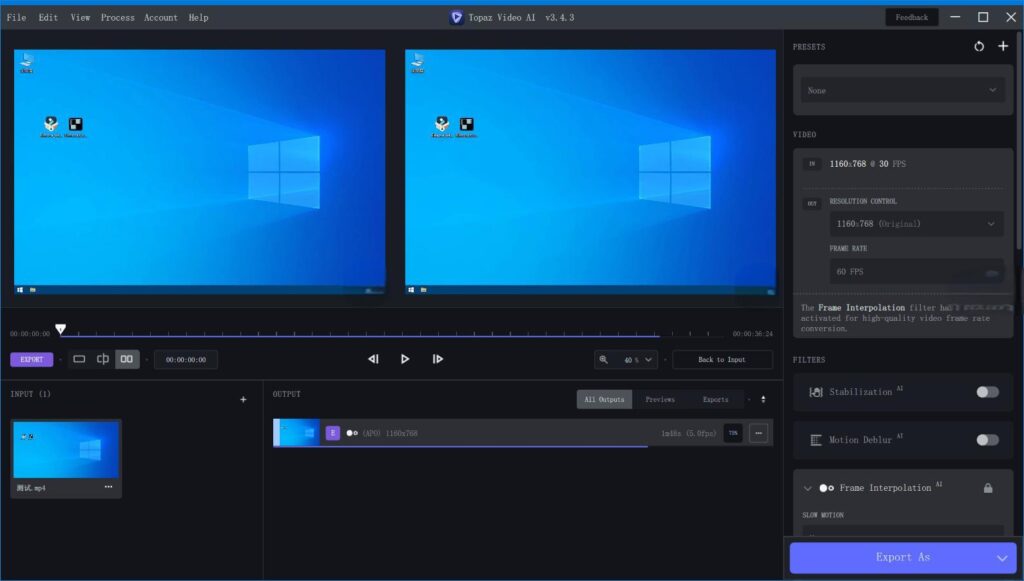1024x581 pixels.
Task: Open the Resolution Control dropdown showing 1160x768
Action: 915,223
